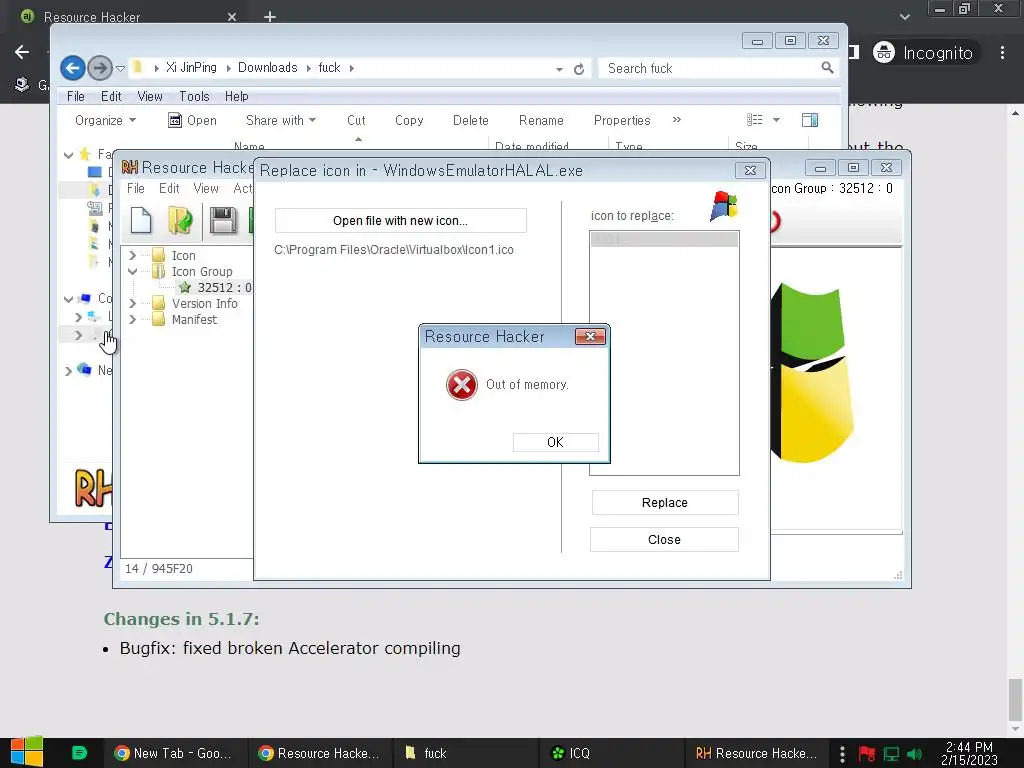The image size is (1024, 768).
Task: Close the Out of memory error dialog
Action: click(590, 336)
